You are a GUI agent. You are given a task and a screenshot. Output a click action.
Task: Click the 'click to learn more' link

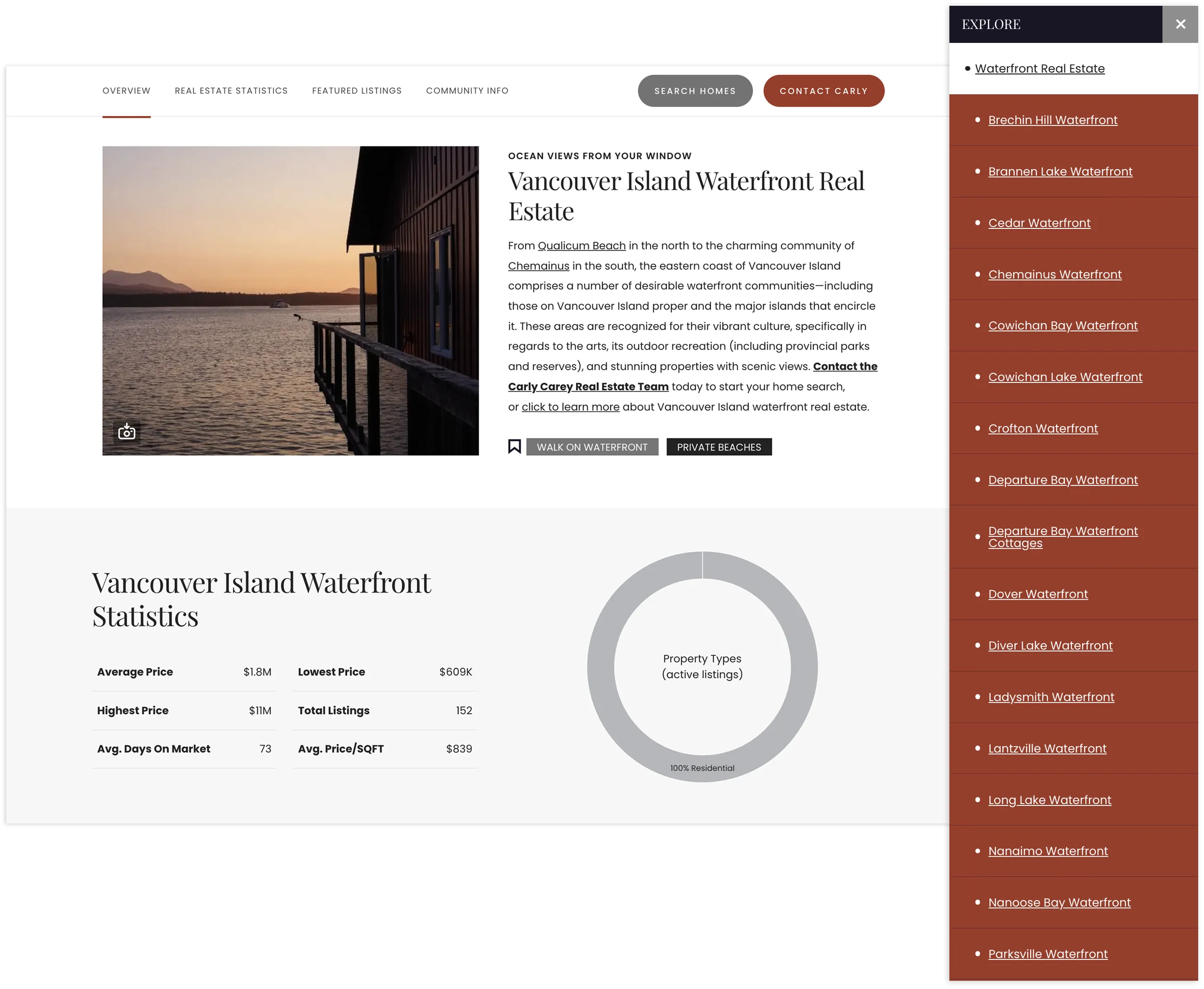570,407
